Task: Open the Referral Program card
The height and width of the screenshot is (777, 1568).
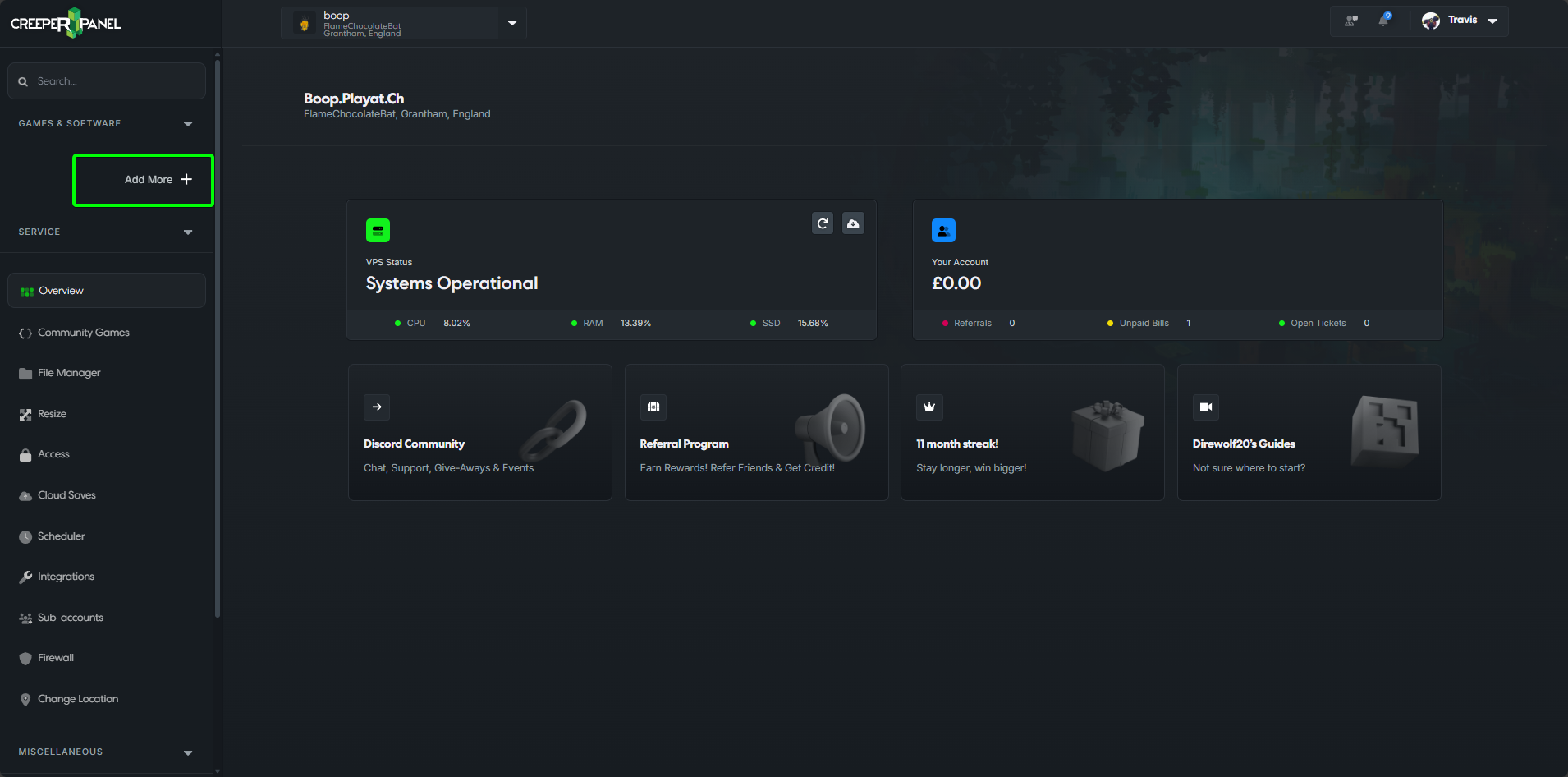Action: coord(756,433)
